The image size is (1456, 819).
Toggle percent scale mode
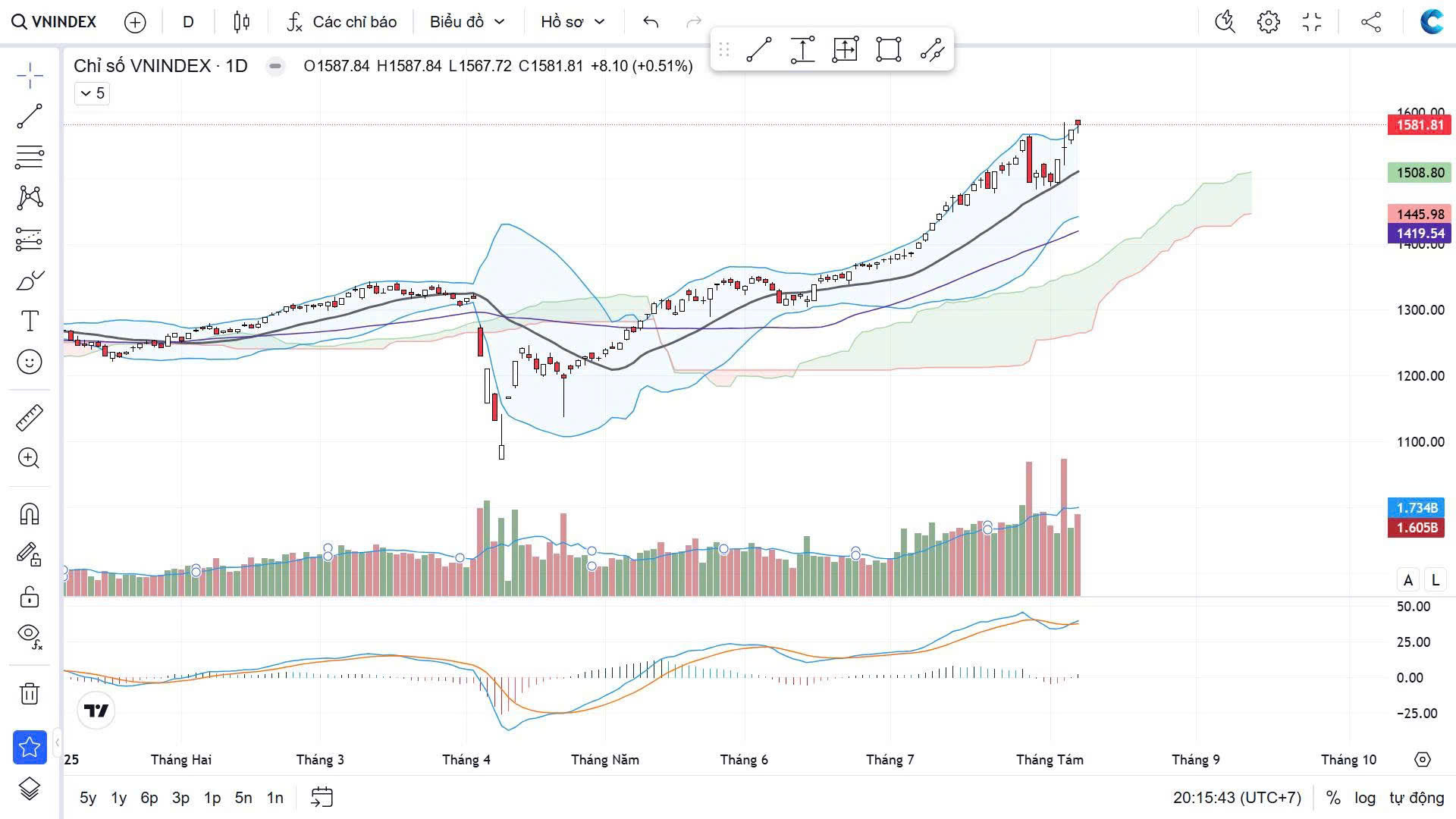(1333, 798)
